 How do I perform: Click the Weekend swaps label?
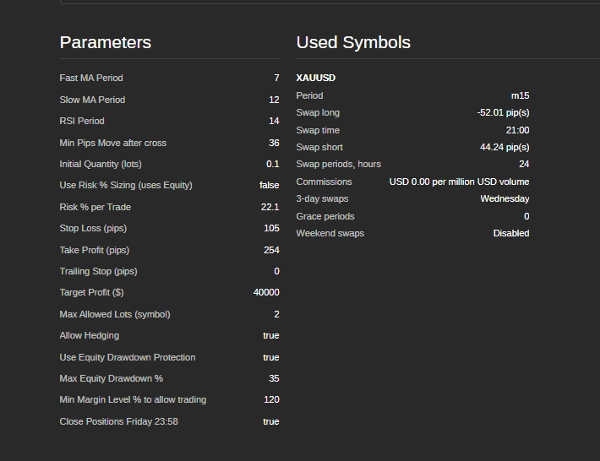tap(330, 233)
